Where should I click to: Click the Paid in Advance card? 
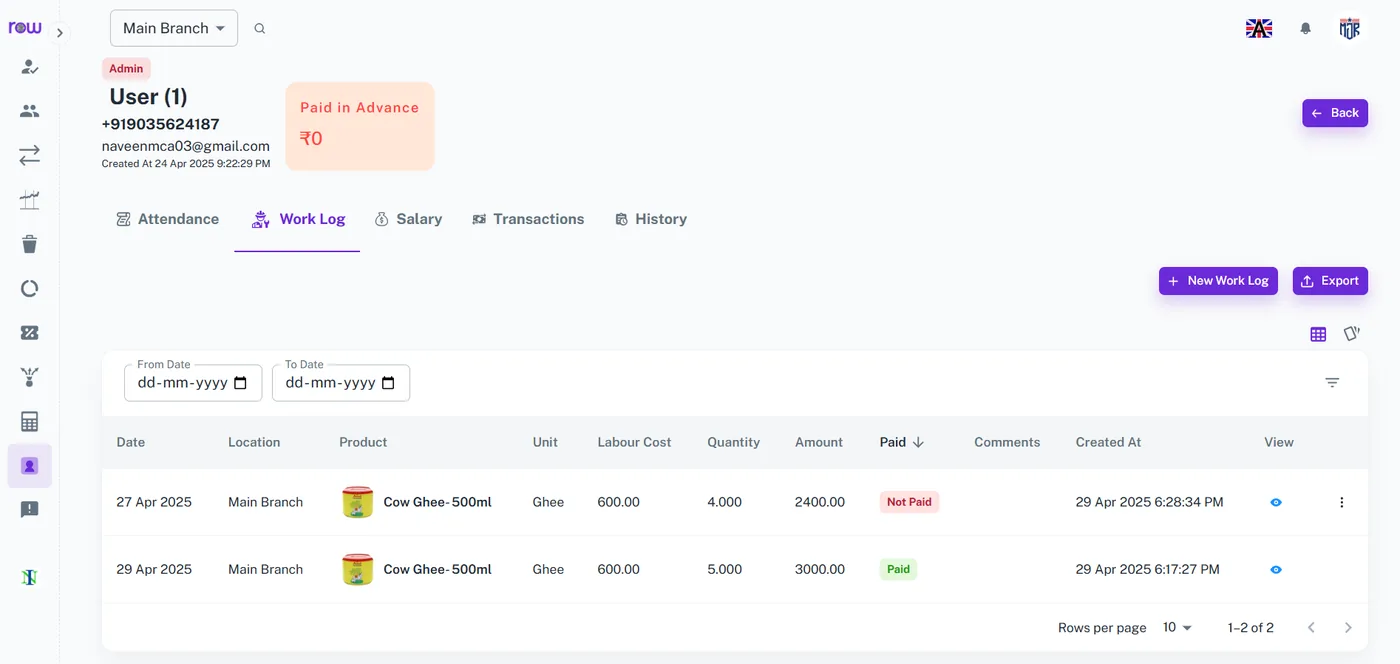tap(360, 126)
